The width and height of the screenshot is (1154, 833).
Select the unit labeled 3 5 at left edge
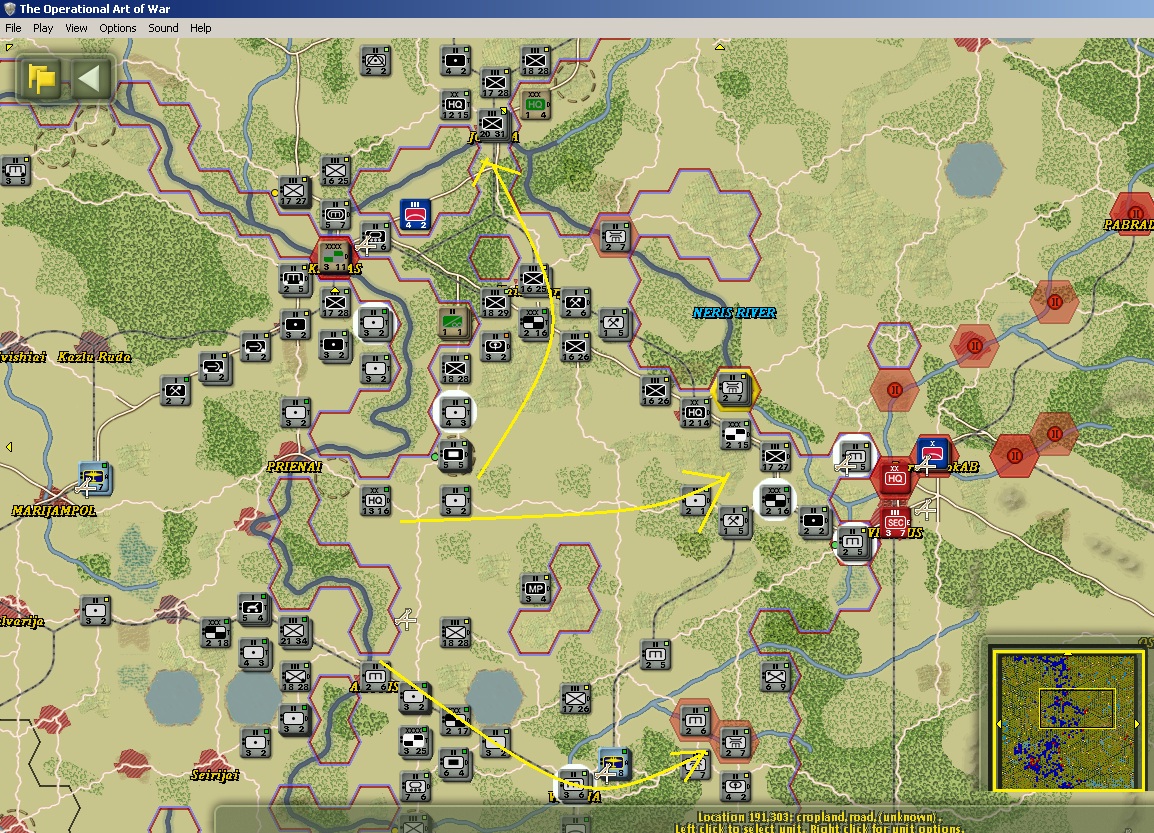tap(15, 170)
